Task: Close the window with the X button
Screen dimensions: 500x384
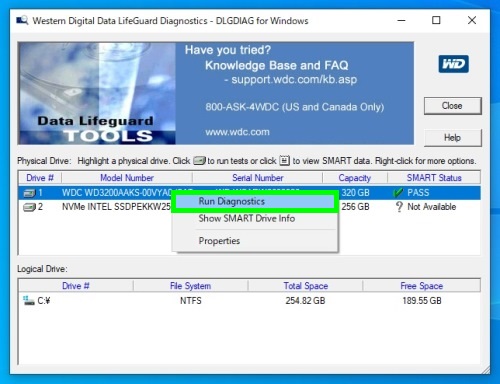Action: click(472, 20)
